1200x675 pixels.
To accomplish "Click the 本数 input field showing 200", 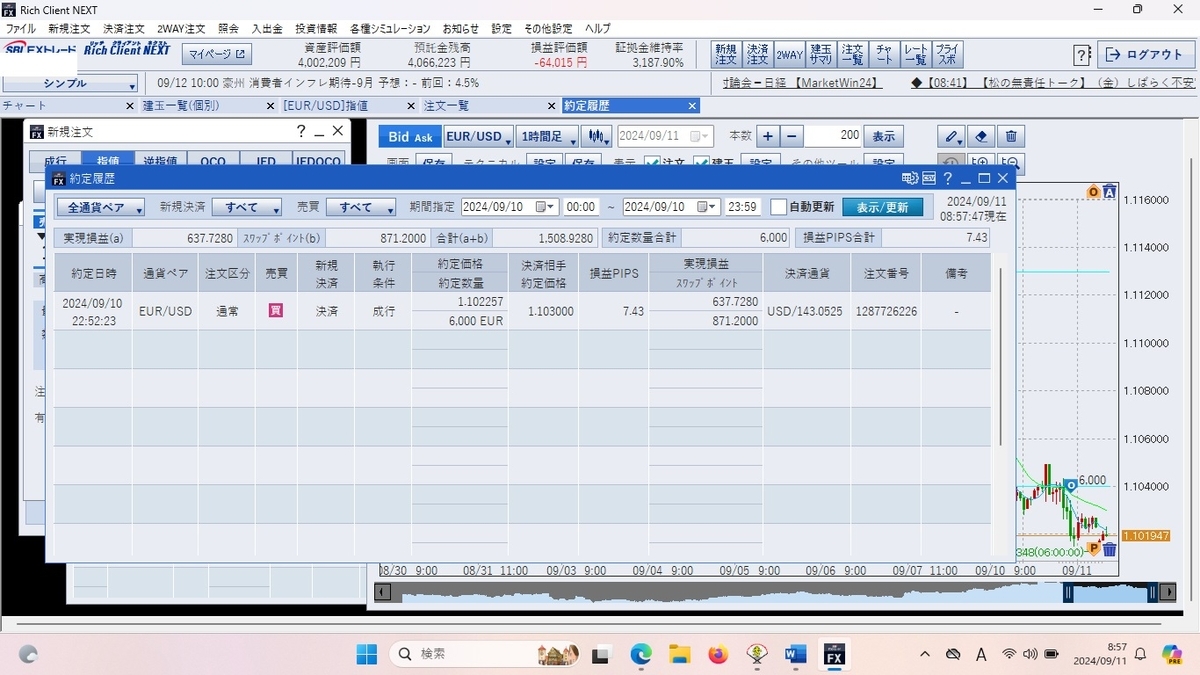I will click(x=833, y=136).
